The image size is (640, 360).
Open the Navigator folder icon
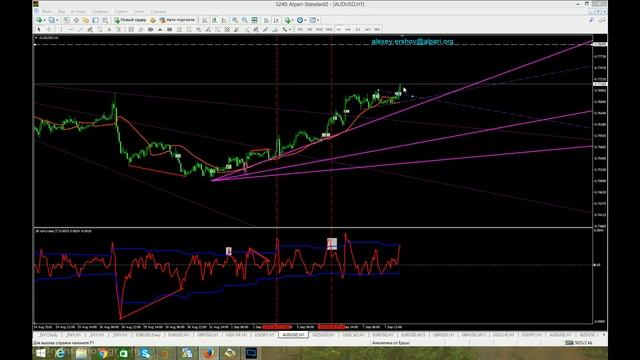(86, 20)
